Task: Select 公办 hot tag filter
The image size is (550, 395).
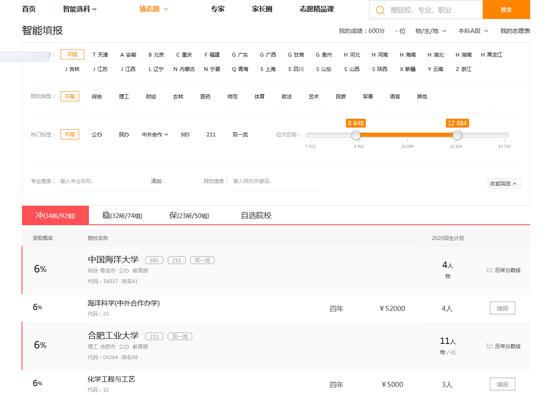Action: (97, 134)
